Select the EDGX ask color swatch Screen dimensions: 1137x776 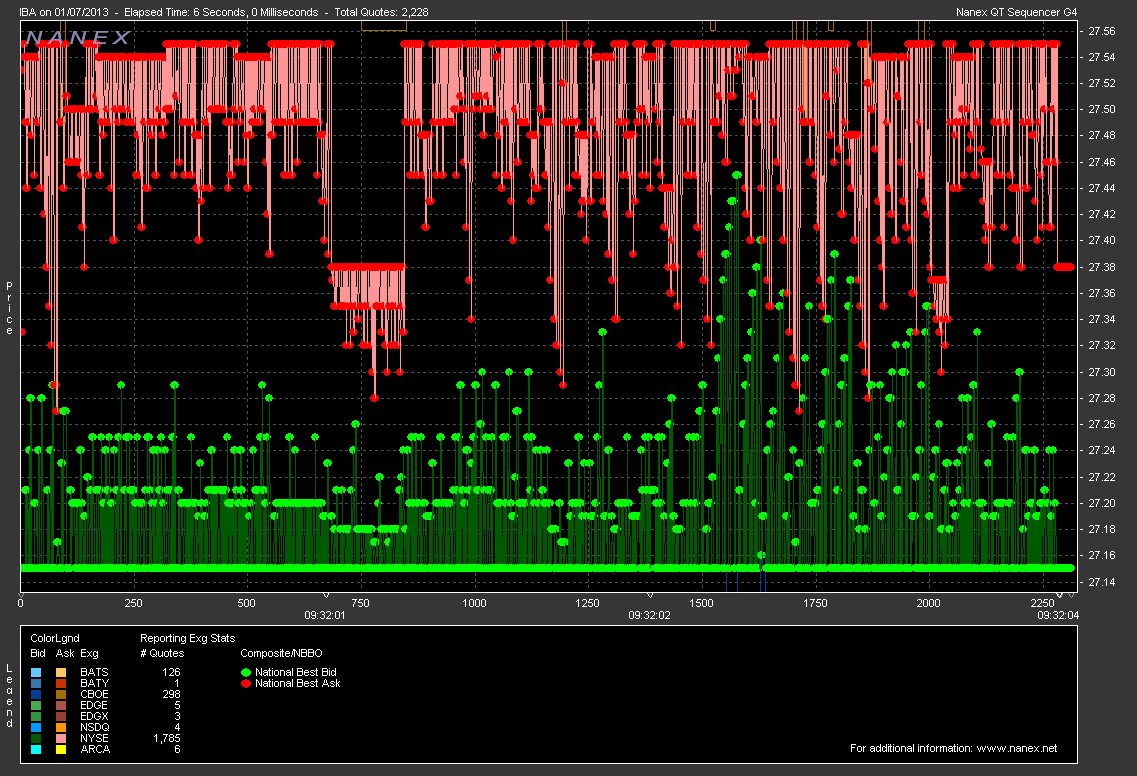pyautogui.click(x=61, y=716)
